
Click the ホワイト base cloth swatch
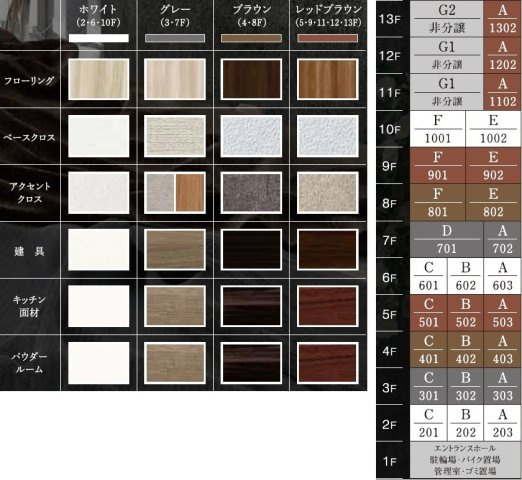tap(99, 136)
